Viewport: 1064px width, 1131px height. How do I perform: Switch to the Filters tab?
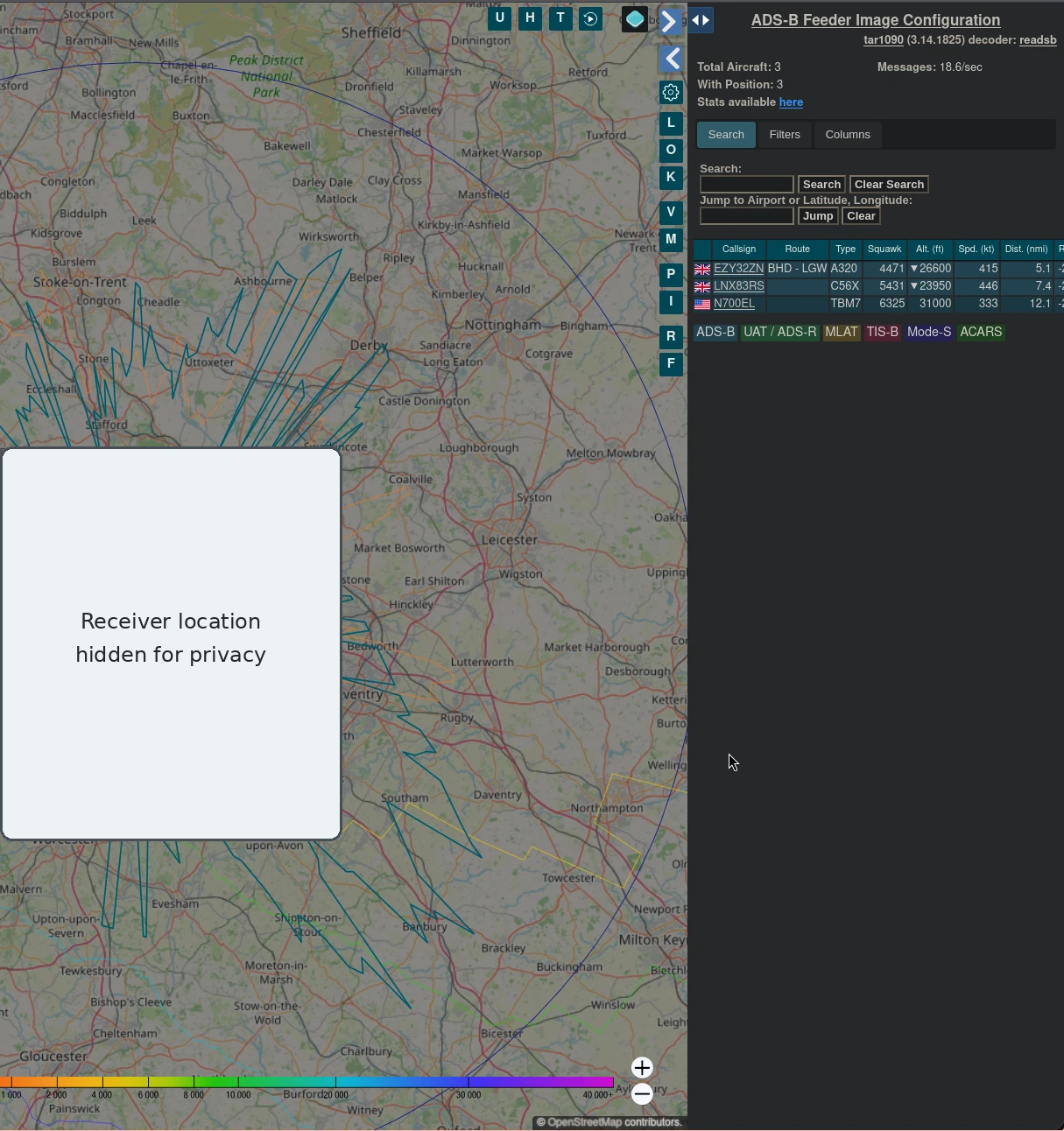pyautogui.click(x=785, y=135)
